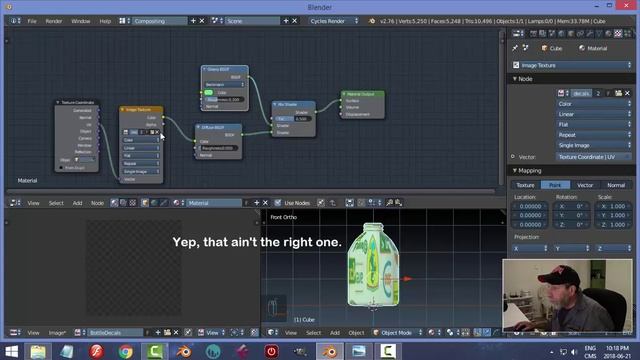The image size is (640, 360).
Task: Open node editor Add menu
Action: pos(77,203)
